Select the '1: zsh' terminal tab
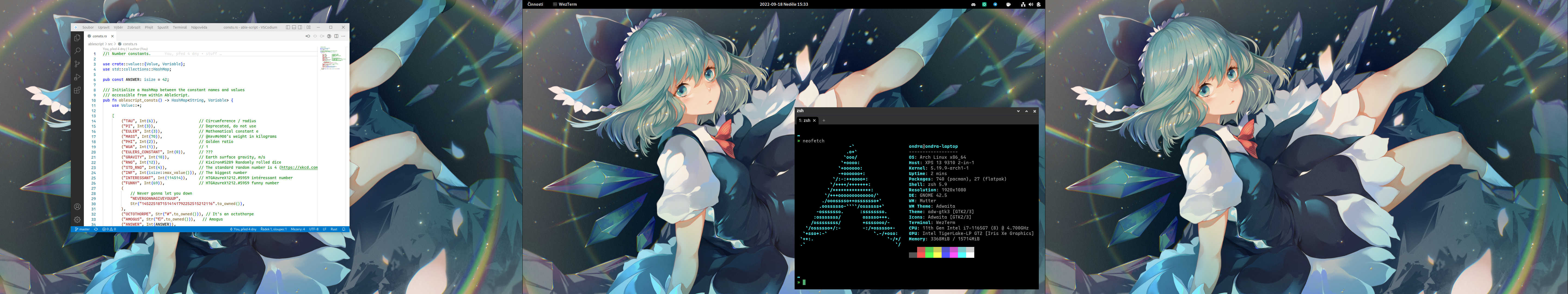1568x294 pixels. (808, 121)
